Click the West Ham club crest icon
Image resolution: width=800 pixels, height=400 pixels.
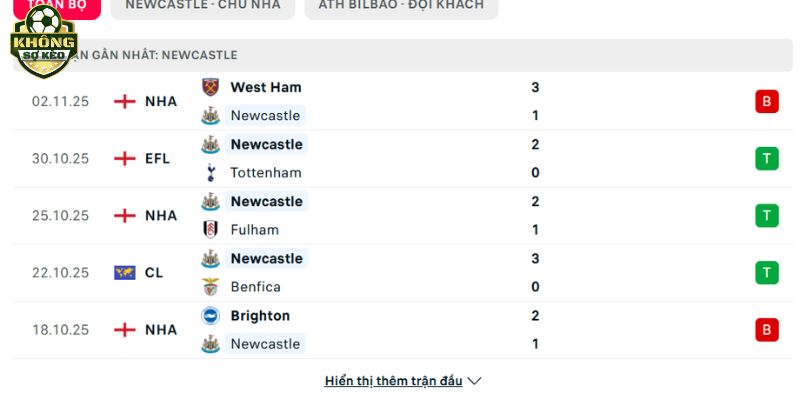[x=210, y=87]
